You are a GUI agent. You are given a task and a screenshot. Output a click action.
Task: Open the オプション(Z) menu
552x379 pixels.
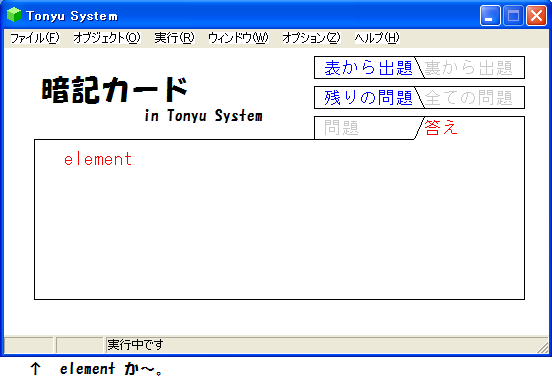[311, 38]
